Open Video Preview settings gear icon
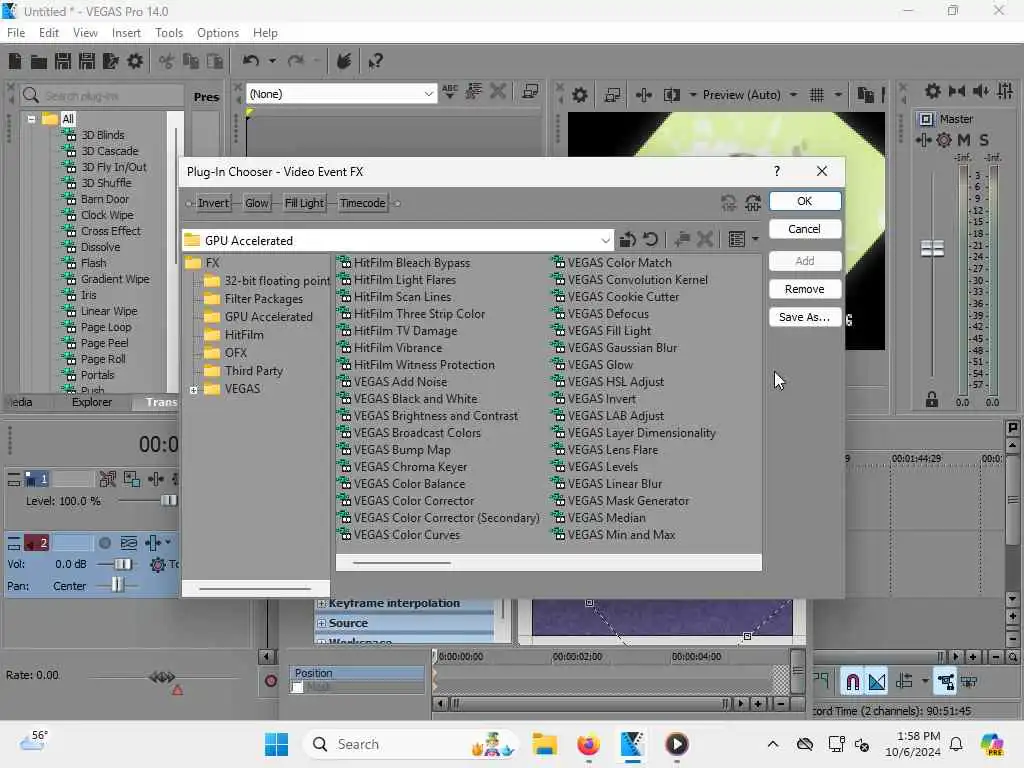This screenshot has height=768, width=1024. click(x=579, y=95)
